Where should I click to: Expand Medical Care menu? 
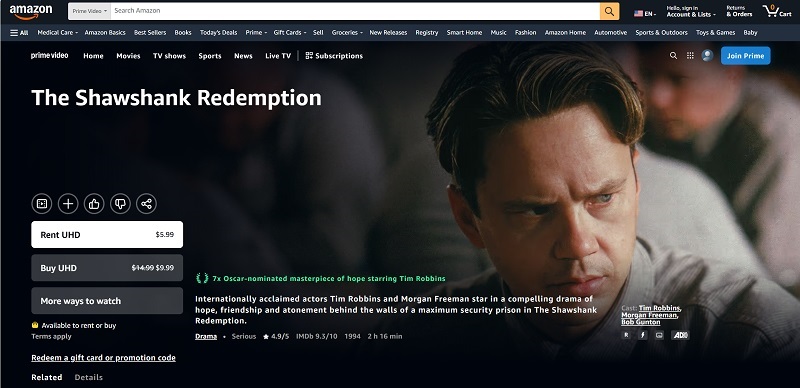(x=57, y=33)
